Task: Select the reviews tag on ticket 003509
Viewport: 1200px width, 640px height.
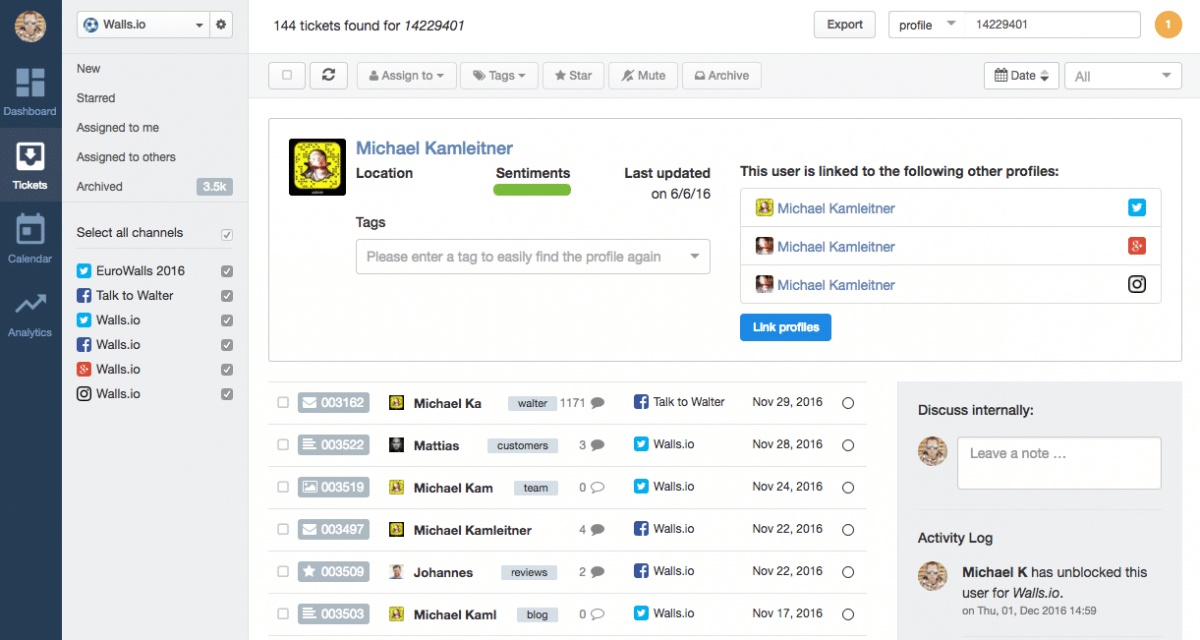Action: 529,572
